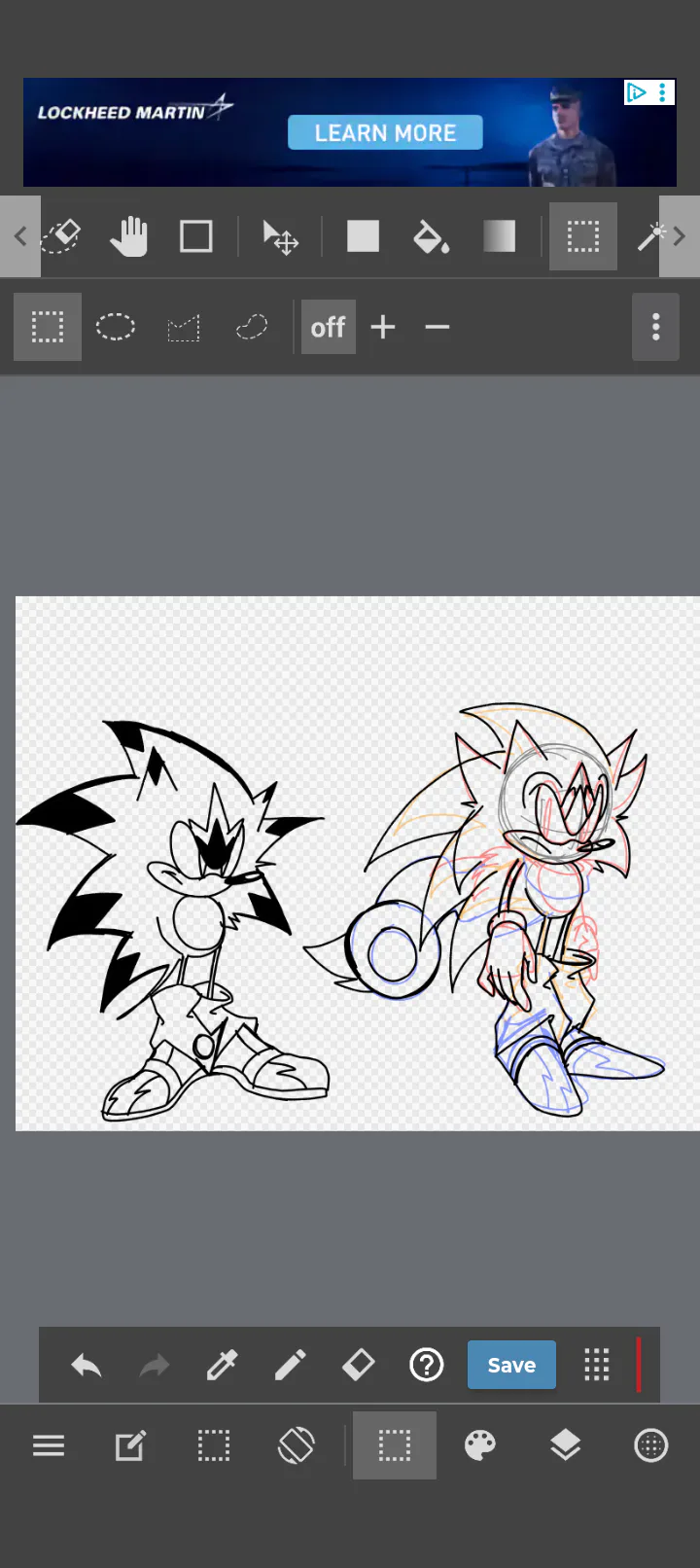Screen dimensions: 700x1568
Task: Show more tools with right arrow
Action: click(x=680, y=236)
